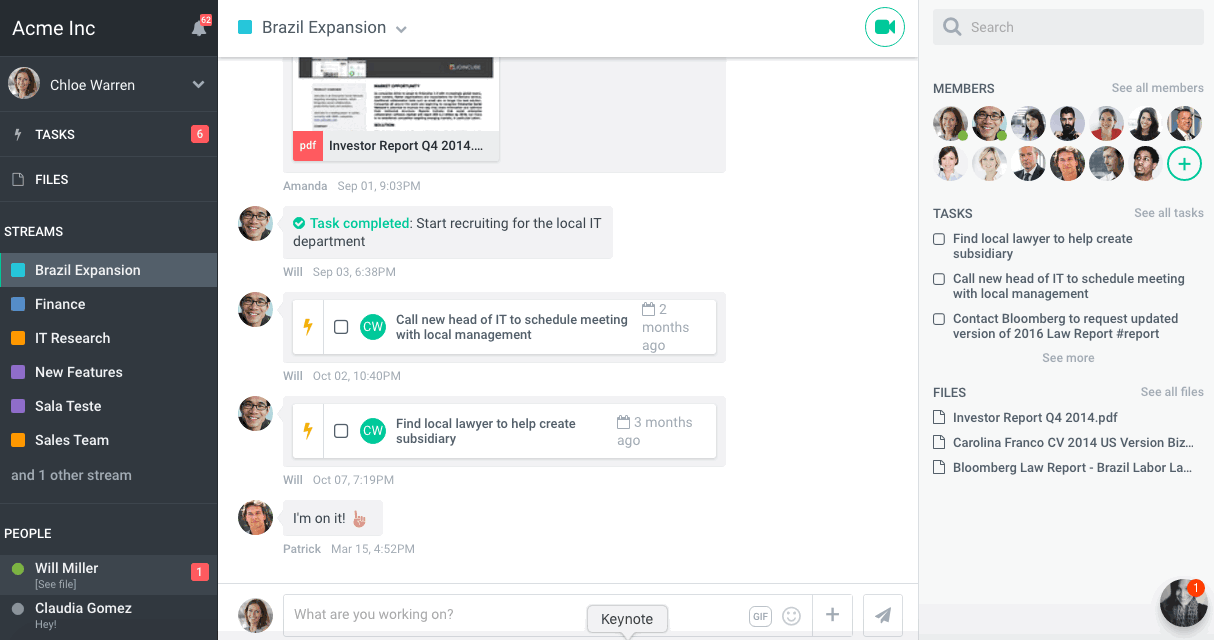Viewport: 1214px width, 640px height.
Task: Check 'Find local lawyer' task in sidebar
Action: tap(939, 239)
